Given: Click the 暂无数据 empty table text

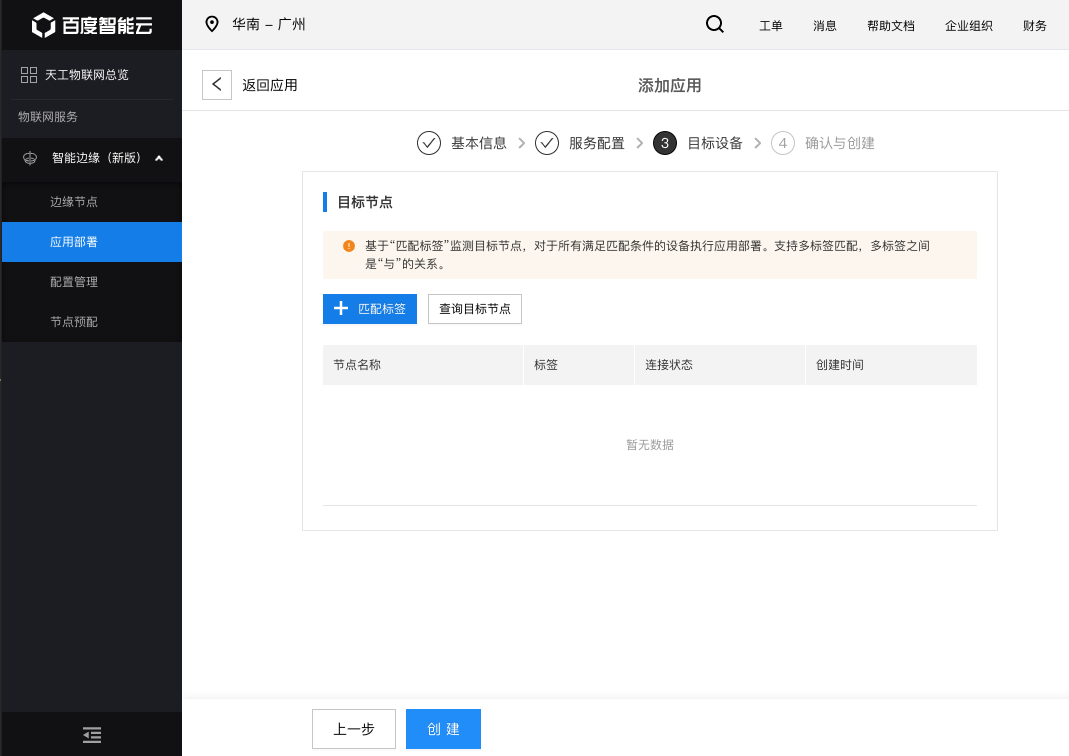Looking at the screenshot, I should [x=650, y=445].
